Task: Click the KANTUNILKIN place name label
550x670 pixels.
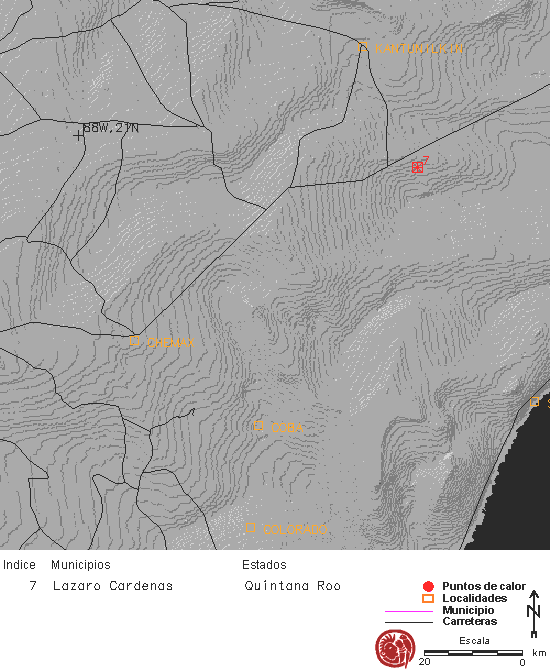Action: coord(419,49)
